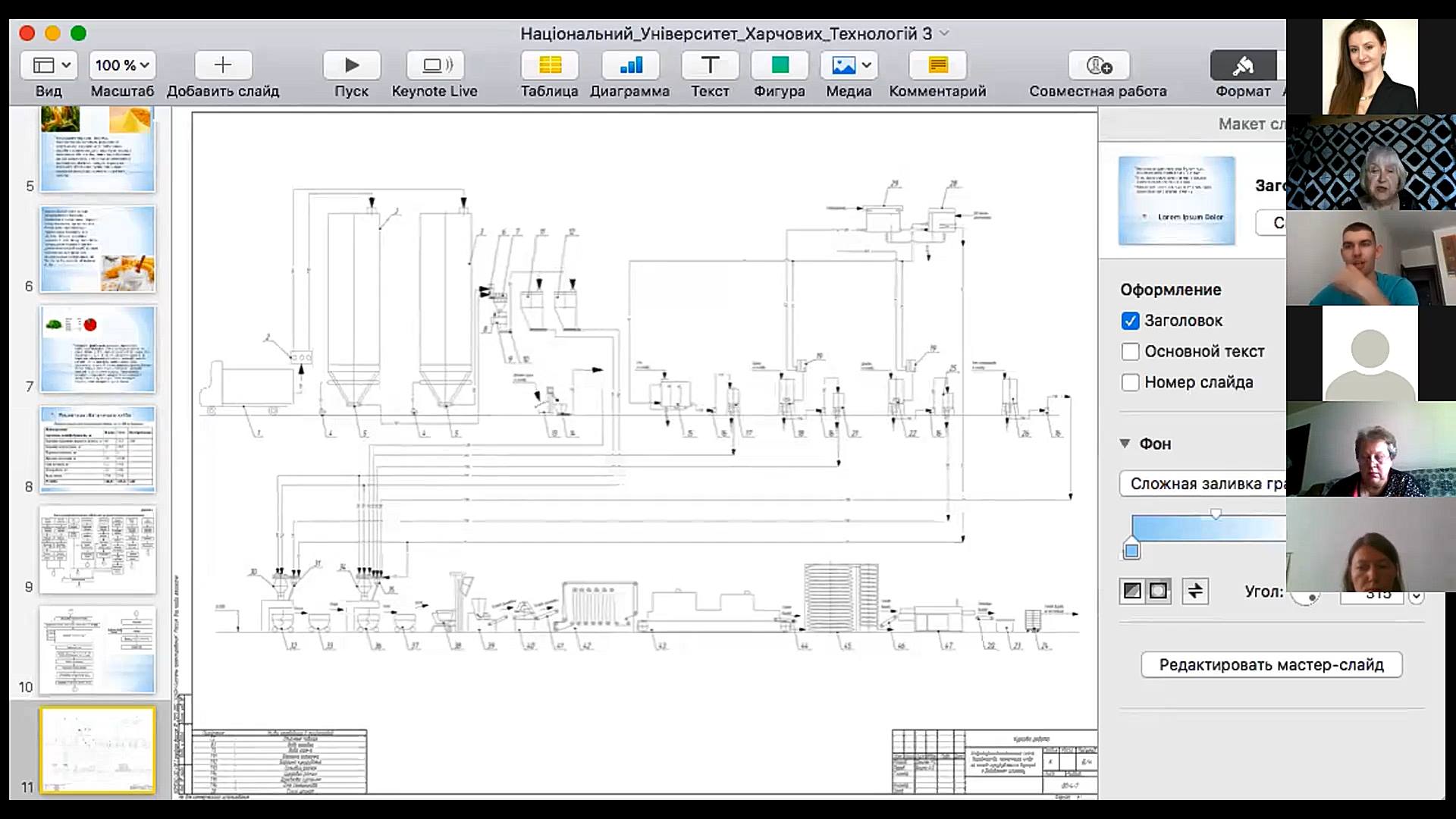
Task: Start slideshow with Пуск play button
Action: 351,66
